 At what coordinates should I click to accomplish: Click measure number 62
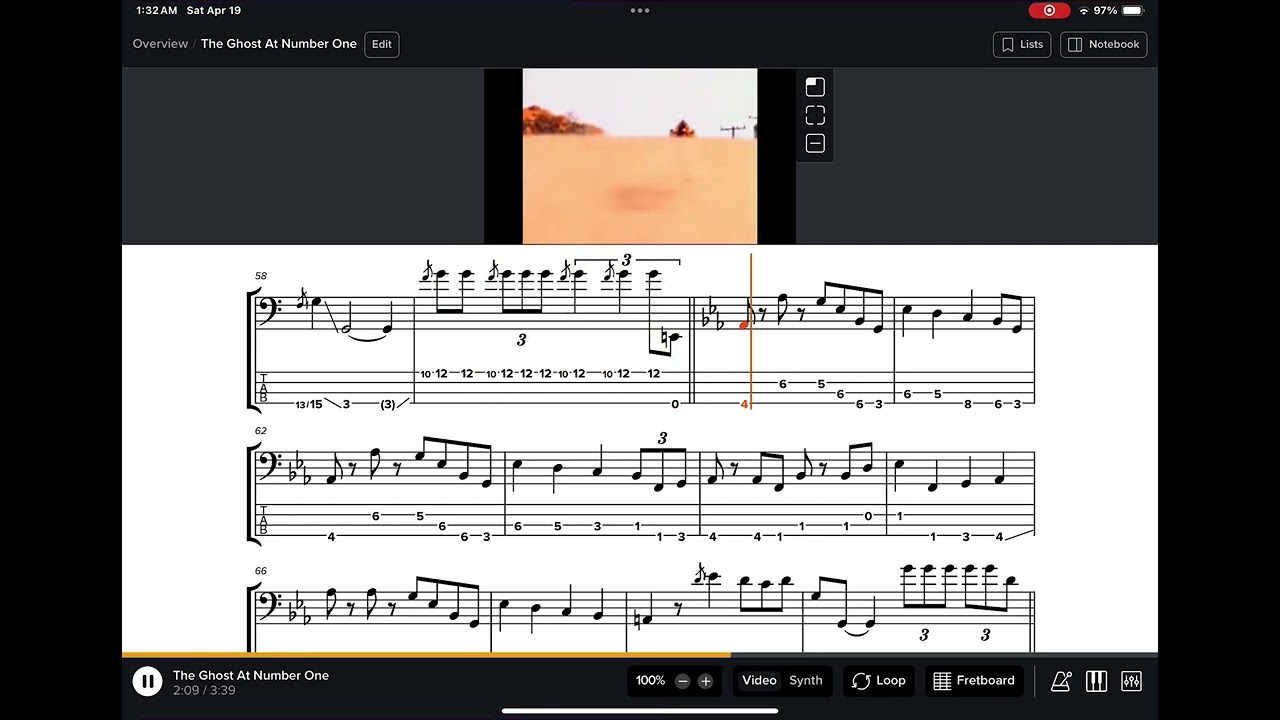click(261, 431)
